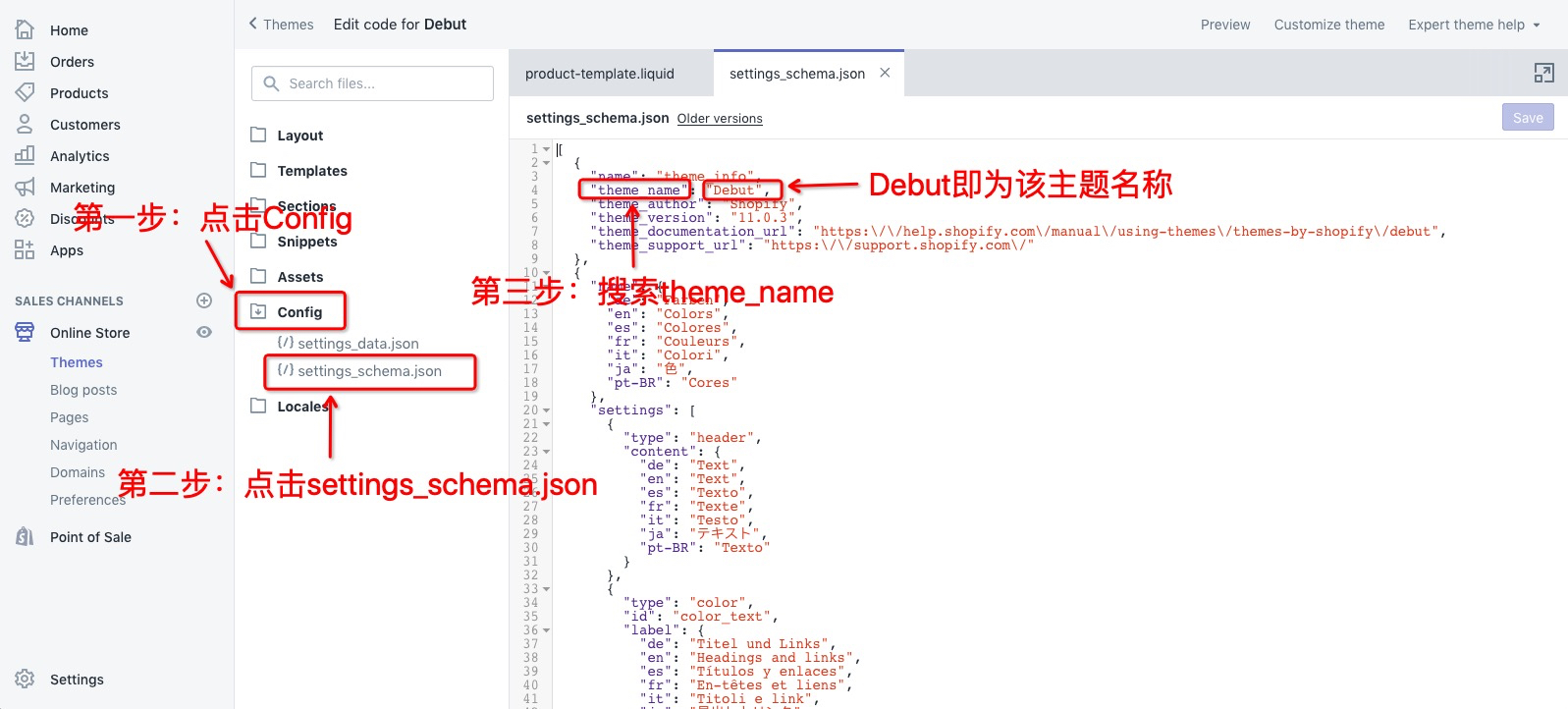Collapse code fold arrow at line 36

pyautogui.click(x=546, y=630)
